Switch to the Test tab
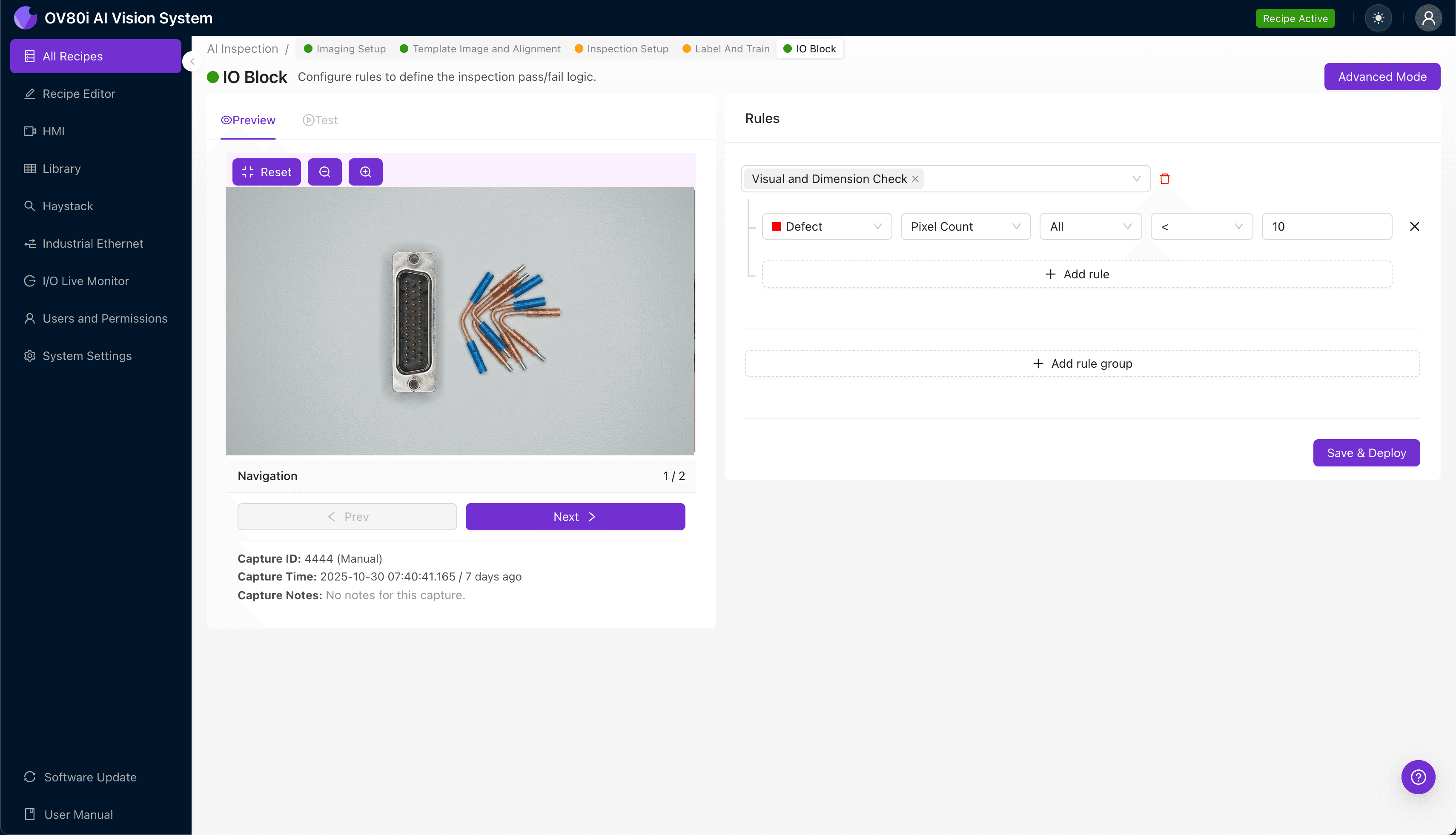Screen dimensions: 1456x835 coord(320,120)
